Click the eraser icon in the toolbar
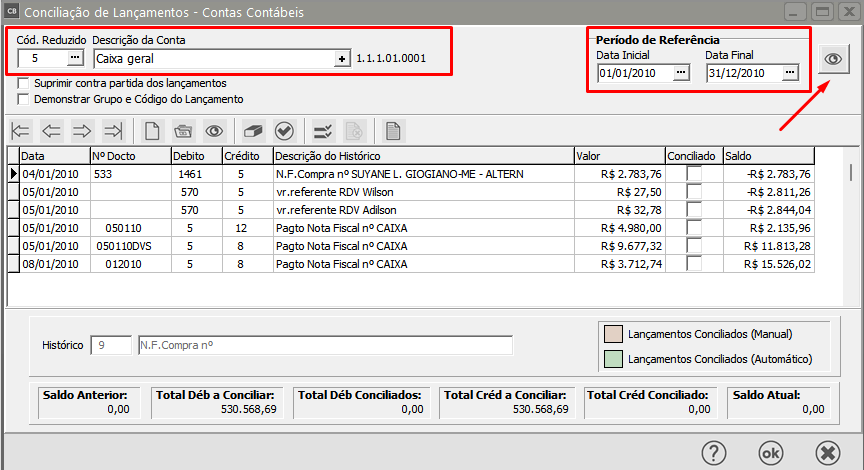Image resolution: width=864 pixels, height=470 pixels. (x=253, y=130)
